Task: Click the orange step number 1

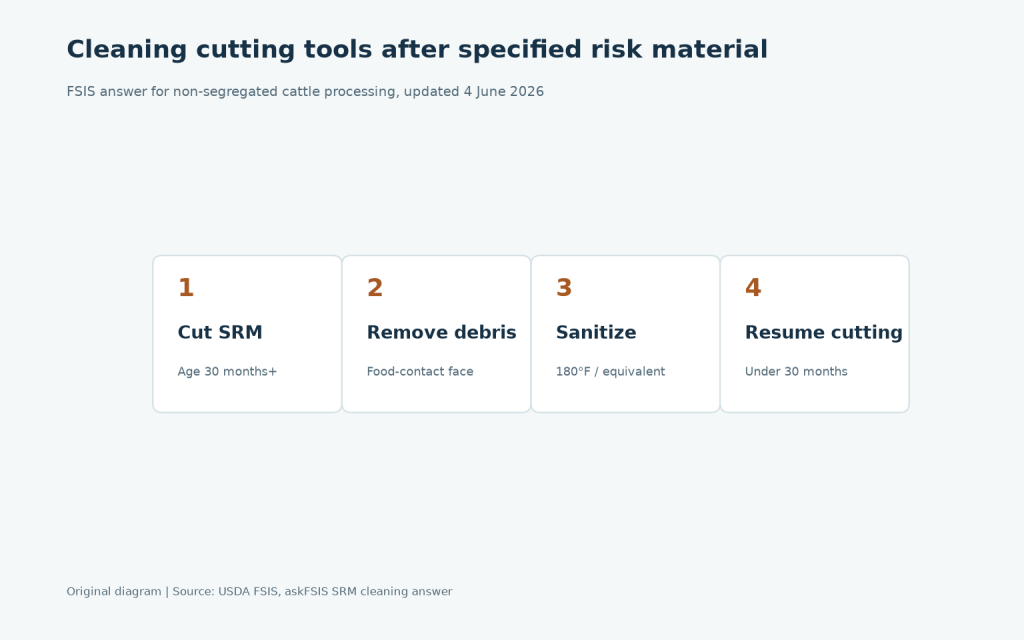Action: (x=186, y=288)
